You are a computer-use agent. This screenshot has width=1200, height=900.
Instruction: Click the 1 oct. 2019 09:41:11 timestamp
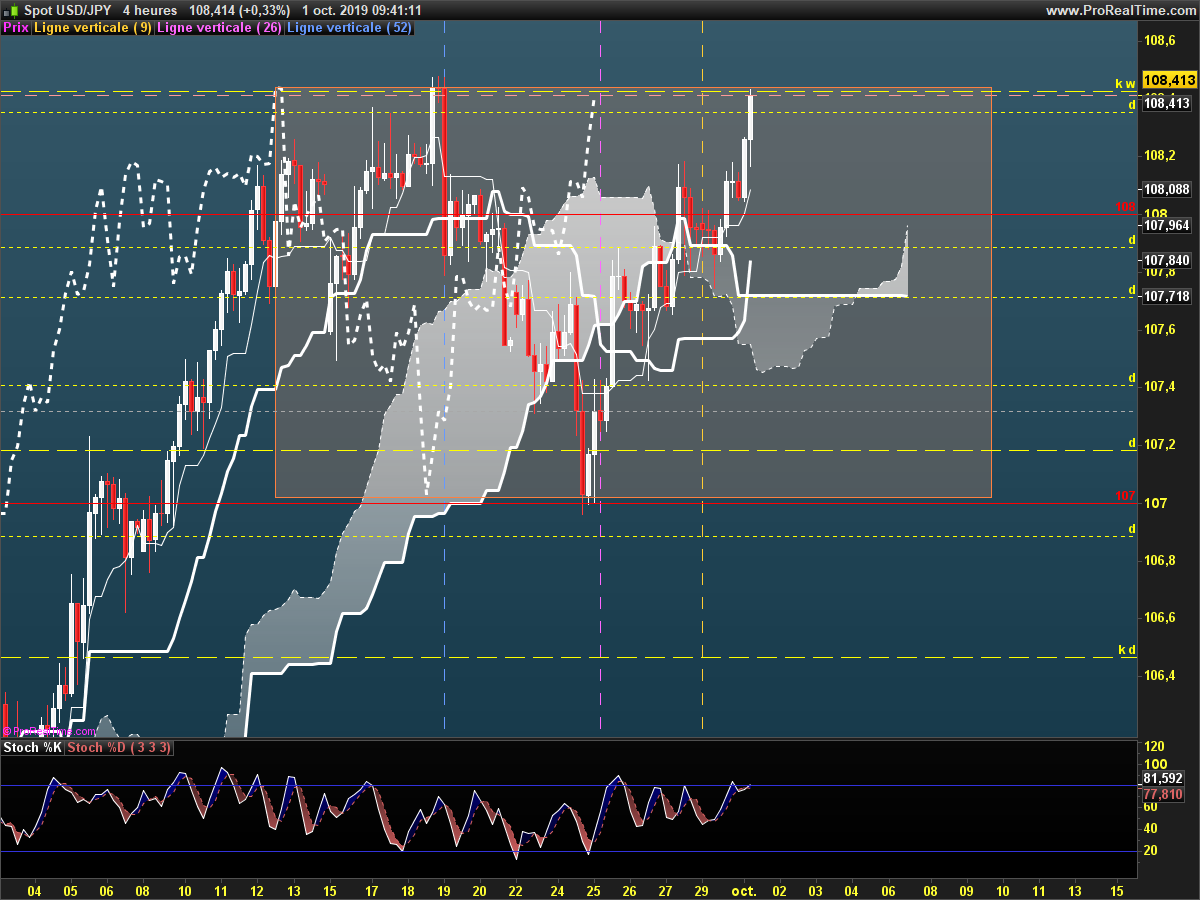click(x=361, y=10)
